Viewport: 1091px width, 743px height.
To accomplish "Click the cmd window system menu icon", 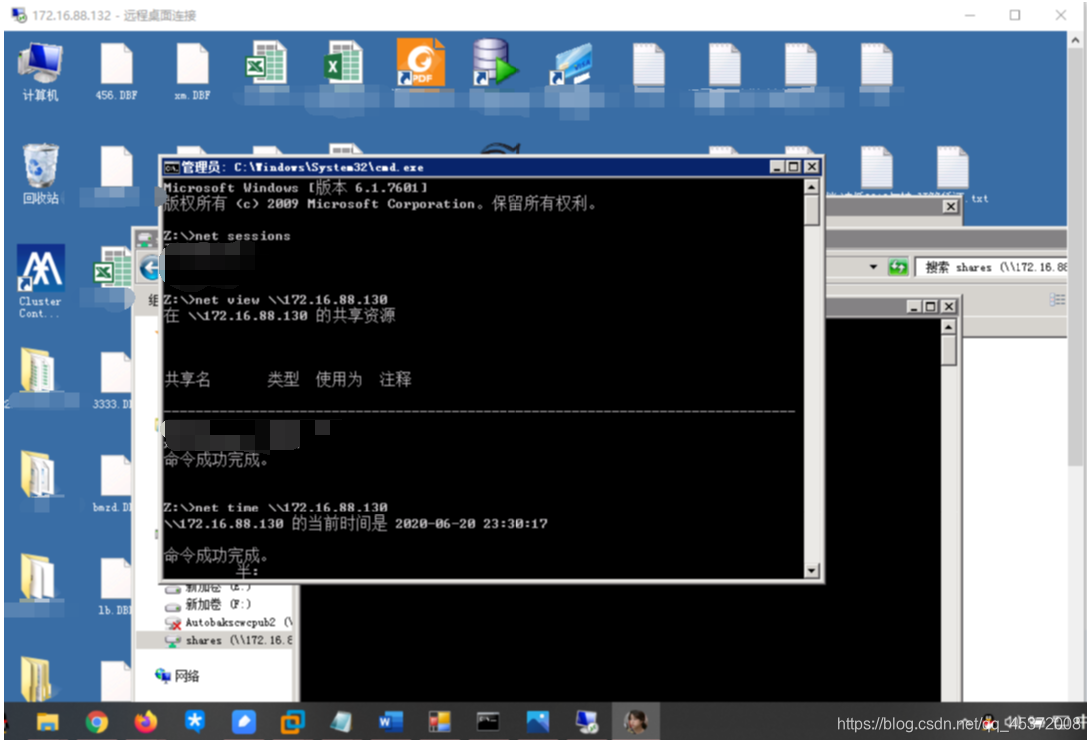I will coord(171,167).
